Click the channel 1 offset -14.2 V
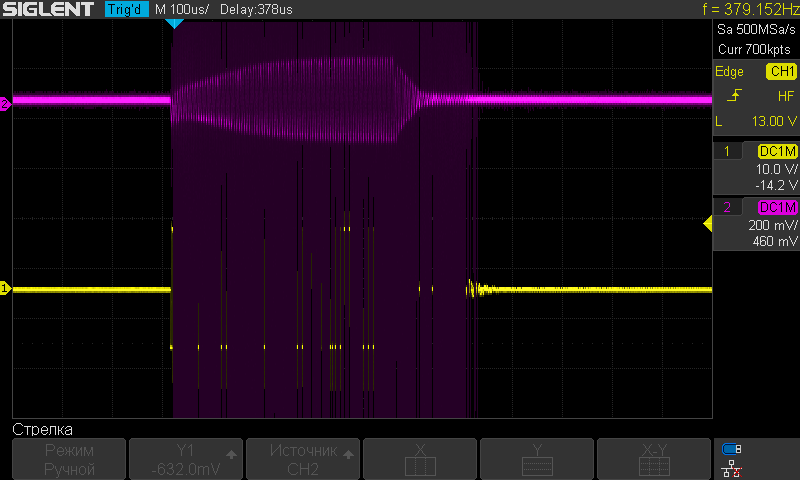Viewport: 800px width, 480px height. (776, 185)
